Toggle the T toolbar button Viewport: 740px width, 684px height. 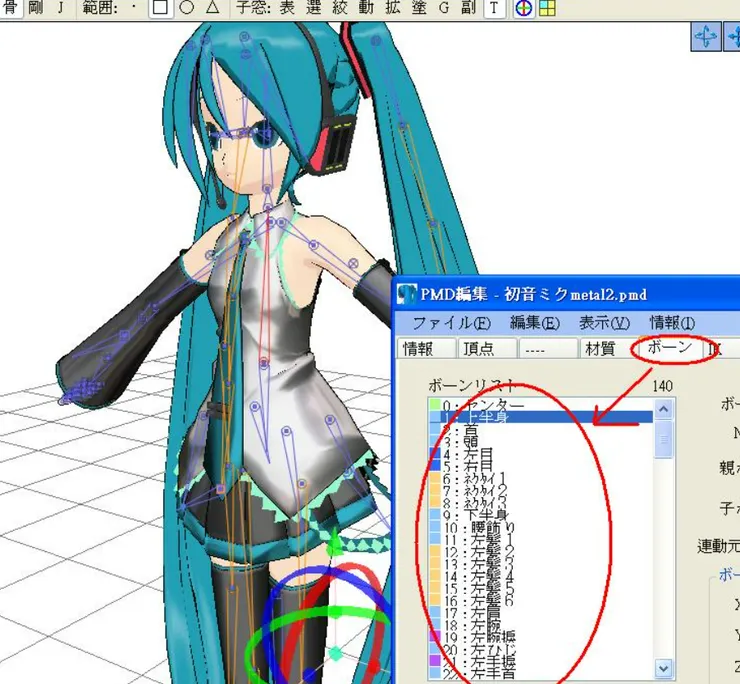pyautogui.click(x=494, y=8)
